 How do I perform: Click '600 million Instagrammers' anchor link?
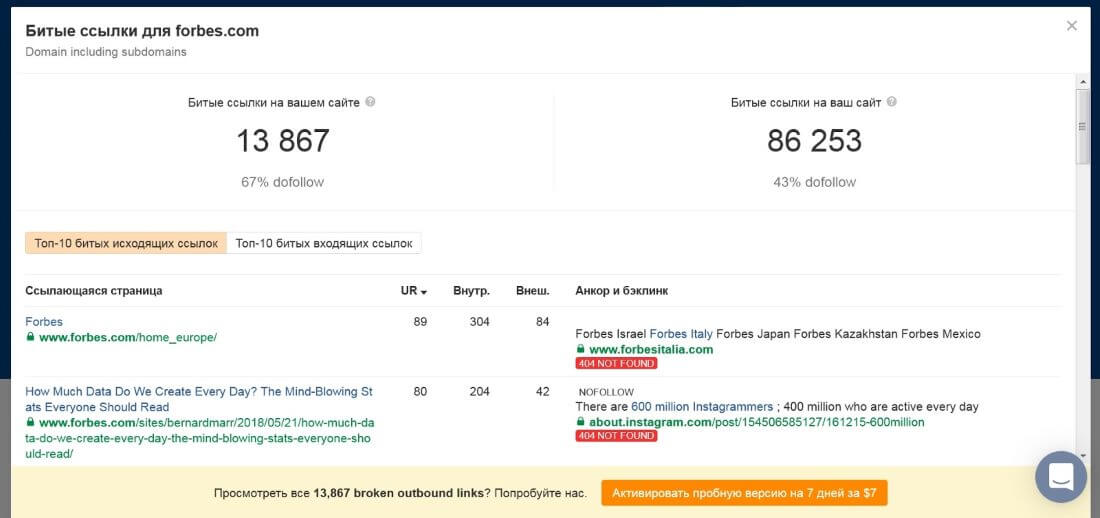[x=702, y=406]
